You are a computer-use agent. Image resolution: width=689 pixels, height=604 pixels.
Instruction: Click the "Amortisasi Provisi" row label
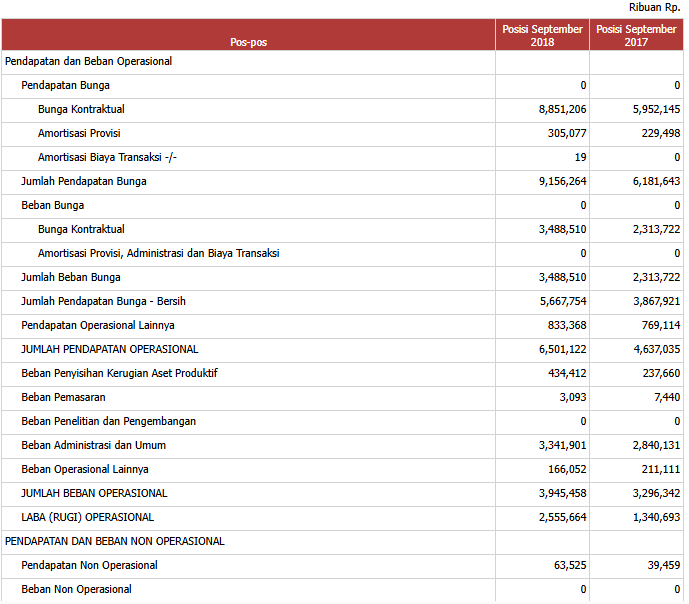[x=80, y=133]
